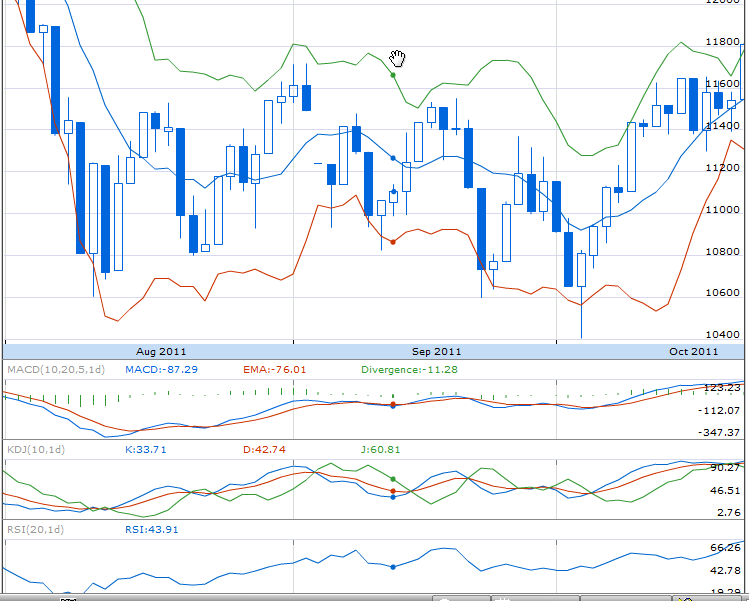Click the 123.23 MACD scale value

coord(722,388)
